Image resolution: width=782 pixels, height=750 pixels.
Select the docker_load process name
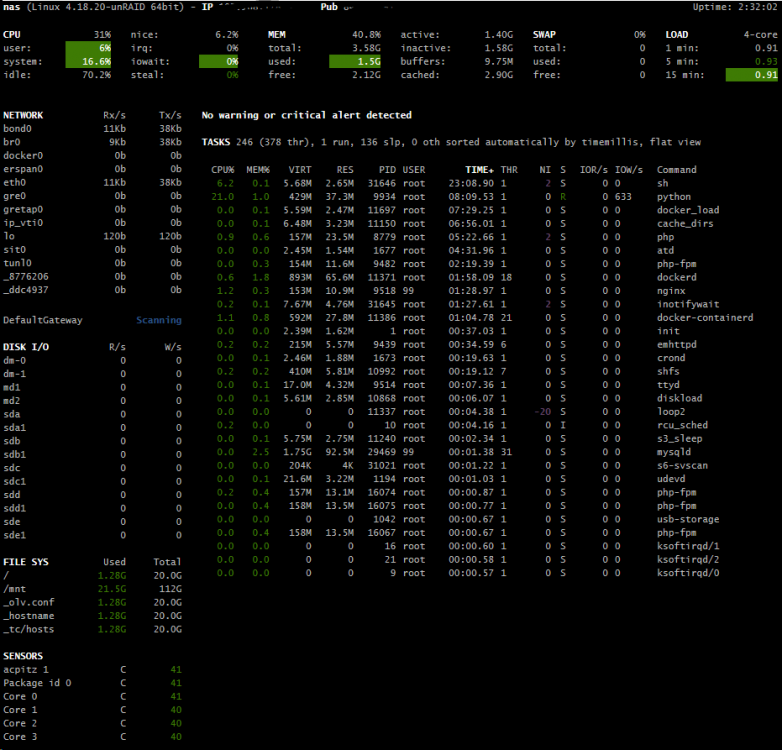tap(688, 210)
